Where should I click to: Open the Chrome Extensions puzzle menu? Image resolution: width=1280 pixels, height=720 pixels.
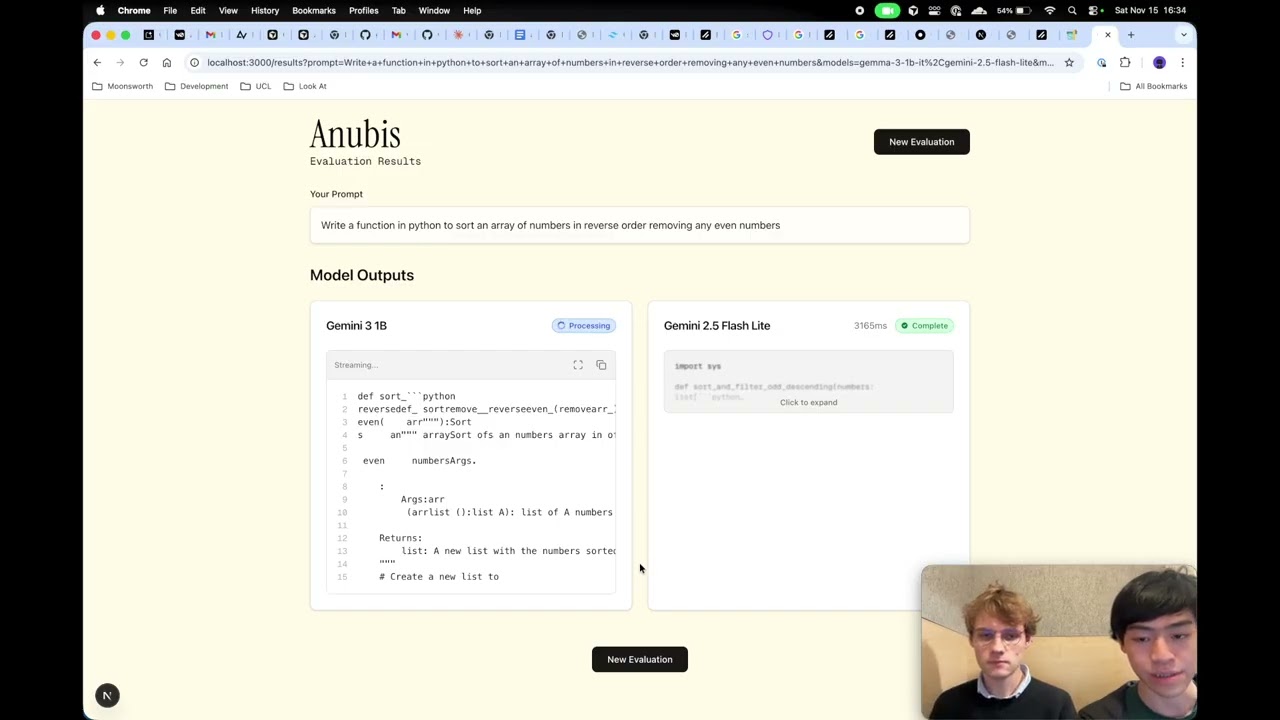1125,62
